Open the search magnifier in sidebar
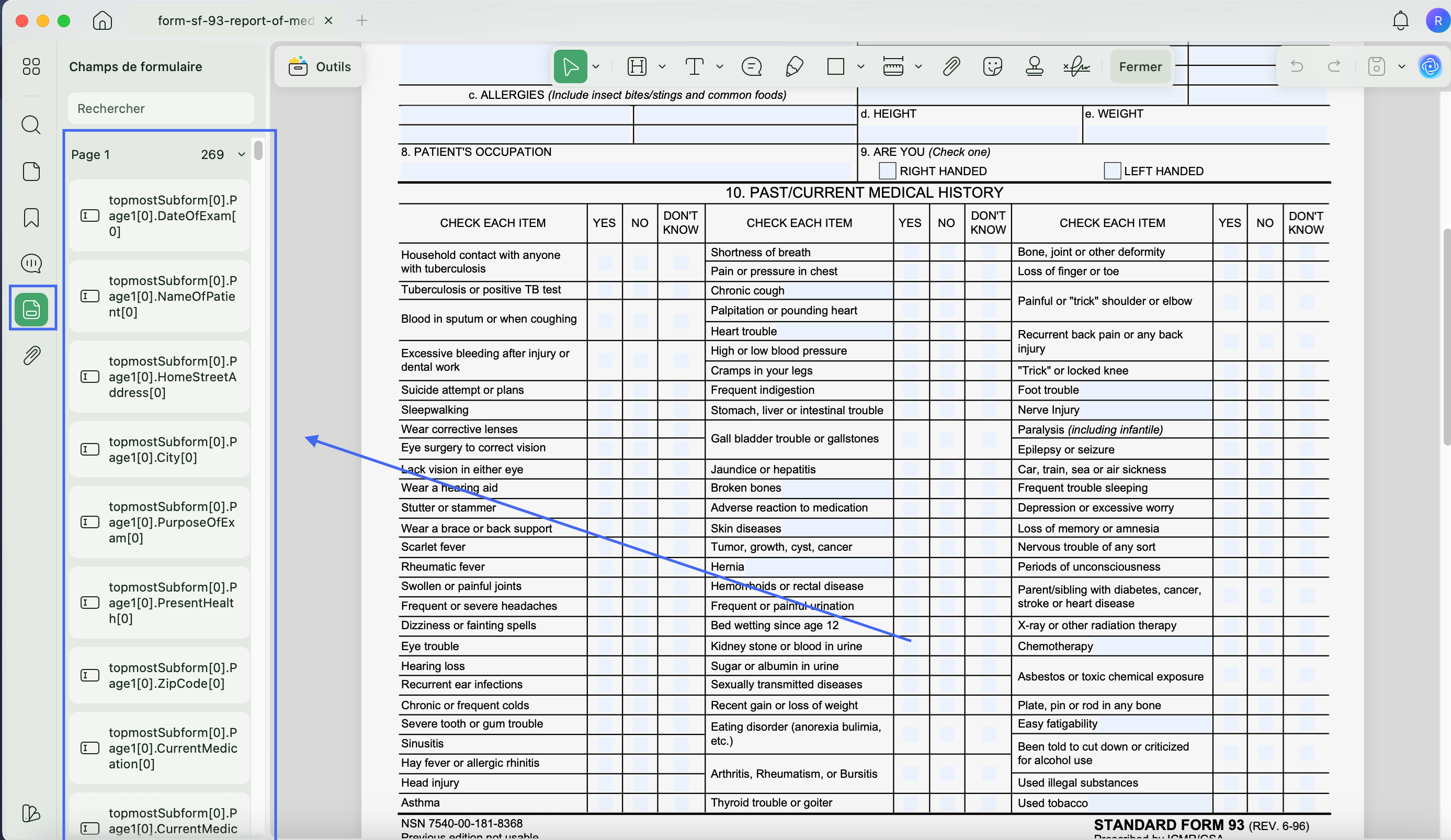 tap(31, 124)
